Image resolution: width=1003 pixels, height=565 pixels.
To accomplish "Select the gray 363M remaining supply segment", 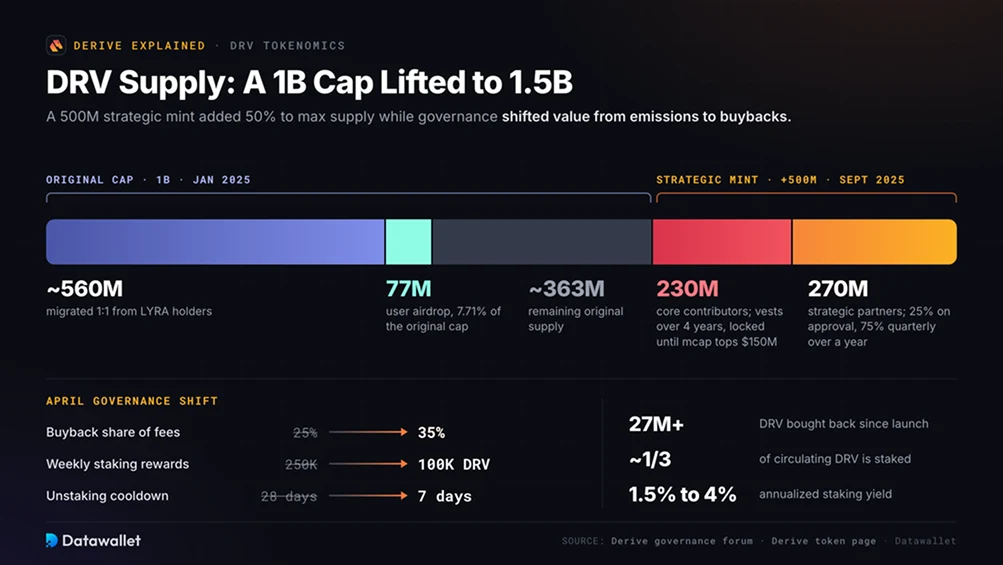I will (x=542, y=242).
